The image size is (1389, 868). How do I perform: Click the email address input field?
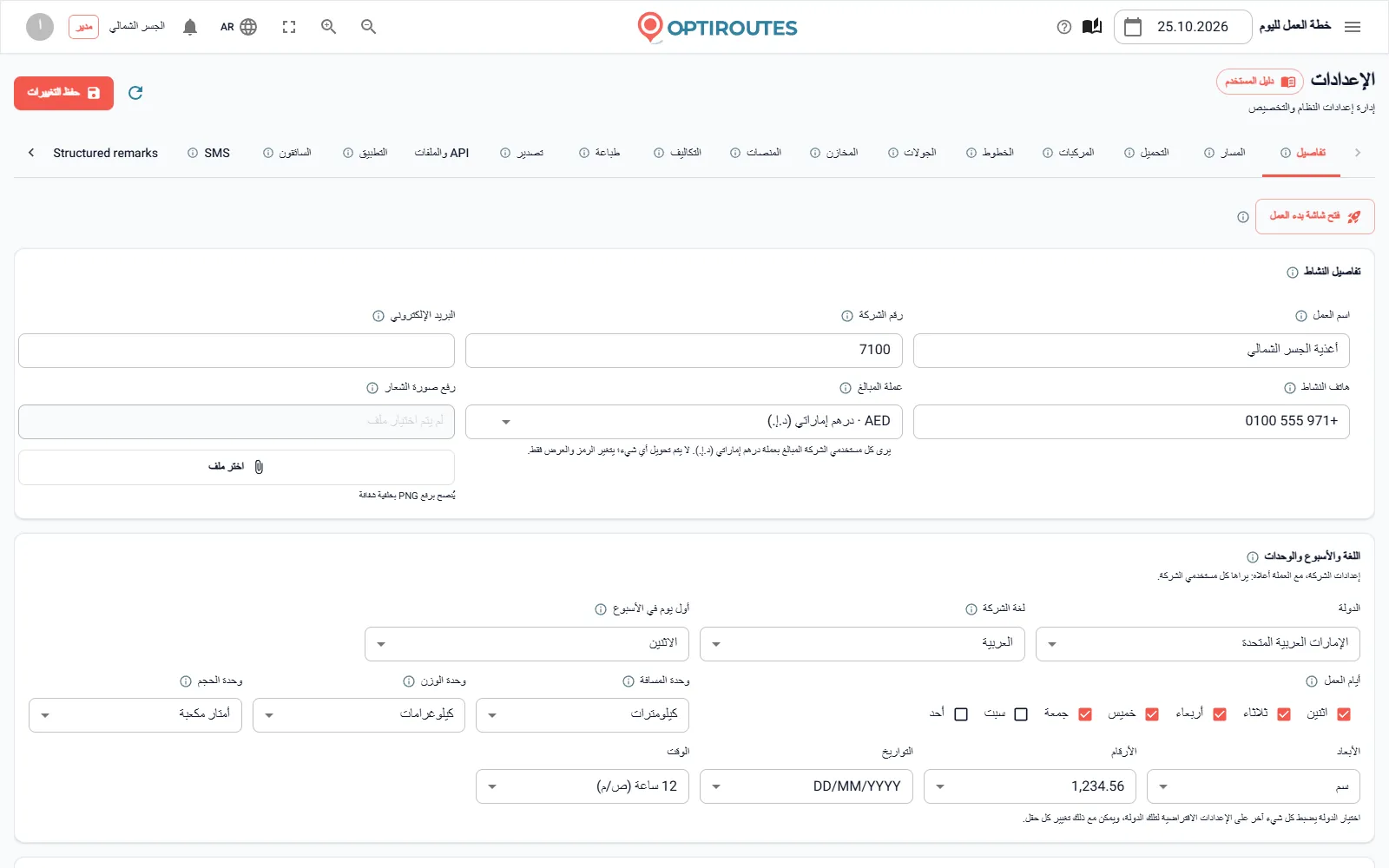point(236,351)
